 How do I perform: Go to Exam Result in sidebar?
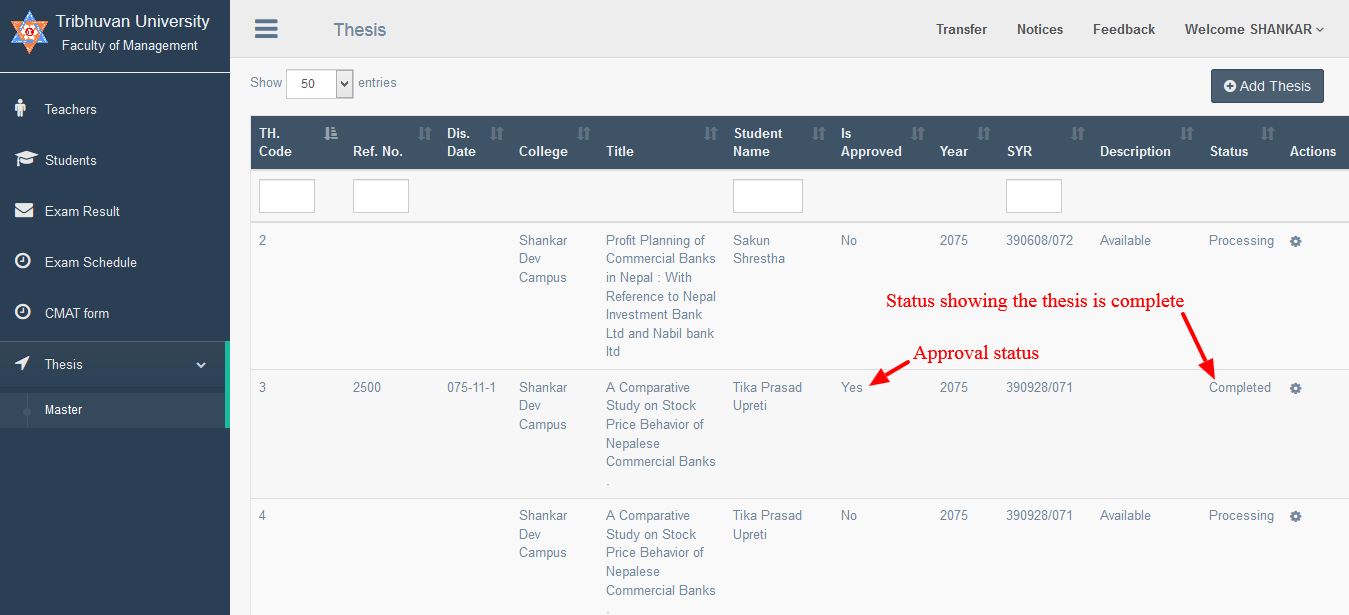click(82, 211)
